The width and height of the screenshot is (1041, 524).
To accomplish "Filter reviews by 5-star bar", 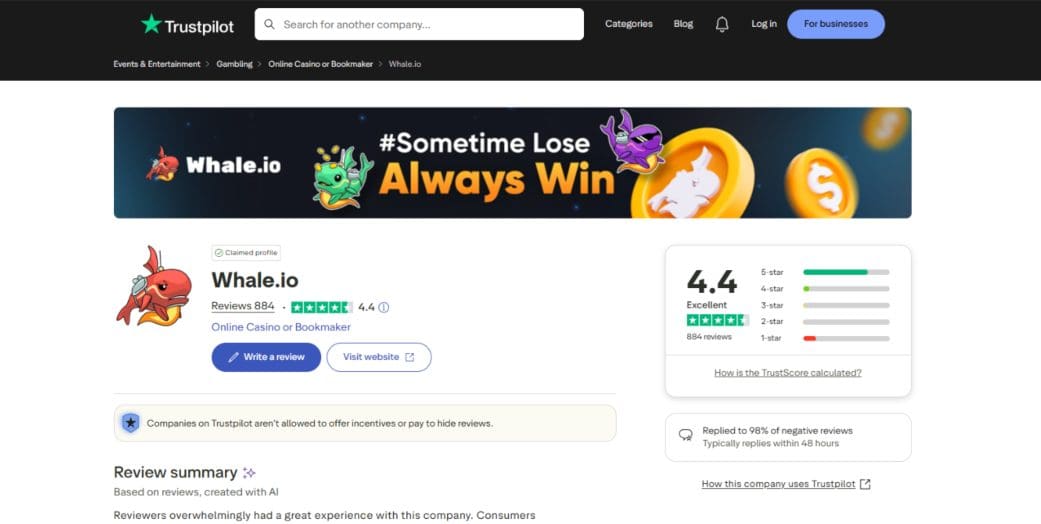I will tap(845, 272).
